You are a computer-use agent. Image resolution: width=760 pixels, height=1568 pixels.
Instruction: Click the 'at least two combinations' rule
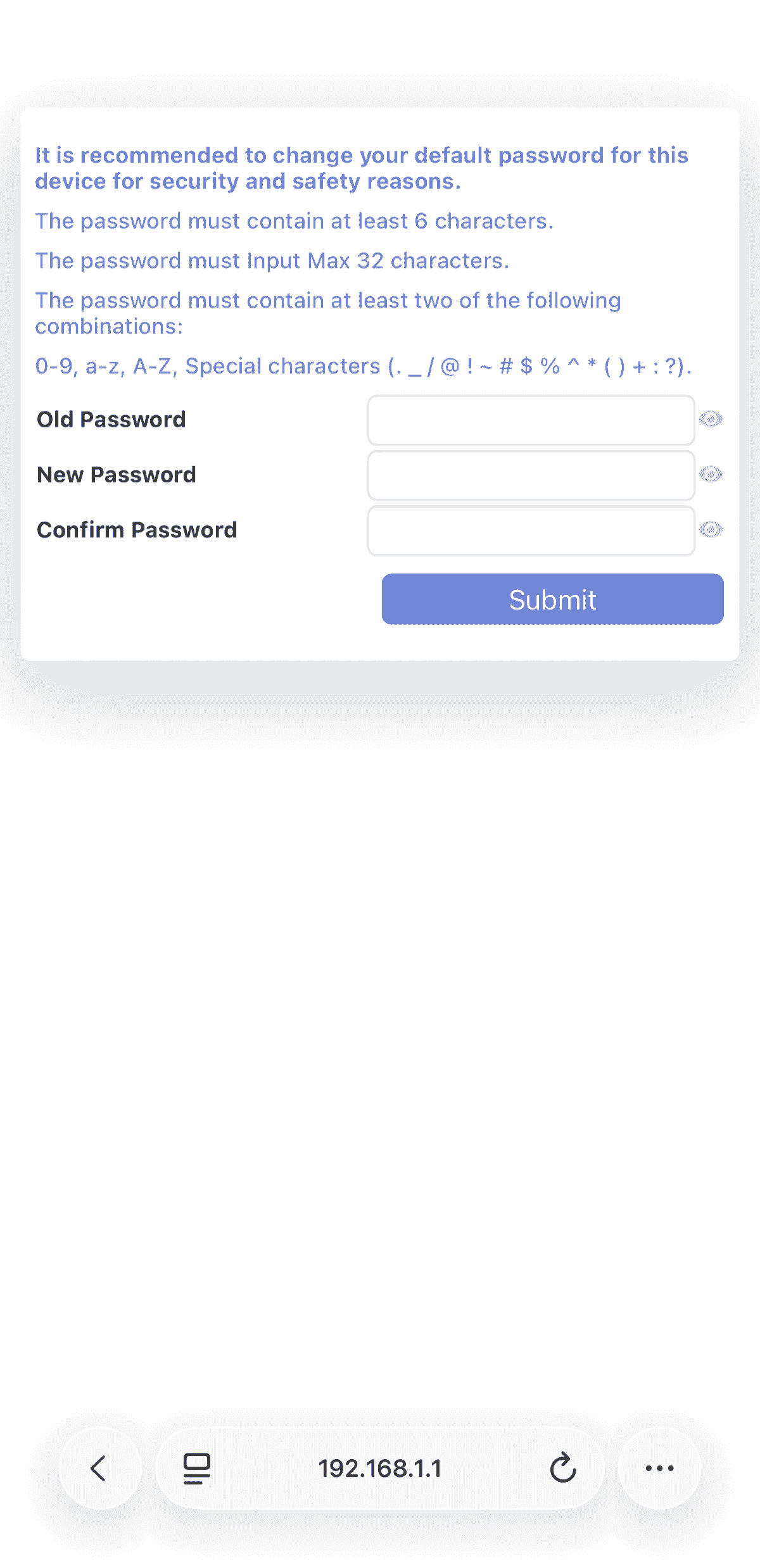pos(327,313)
